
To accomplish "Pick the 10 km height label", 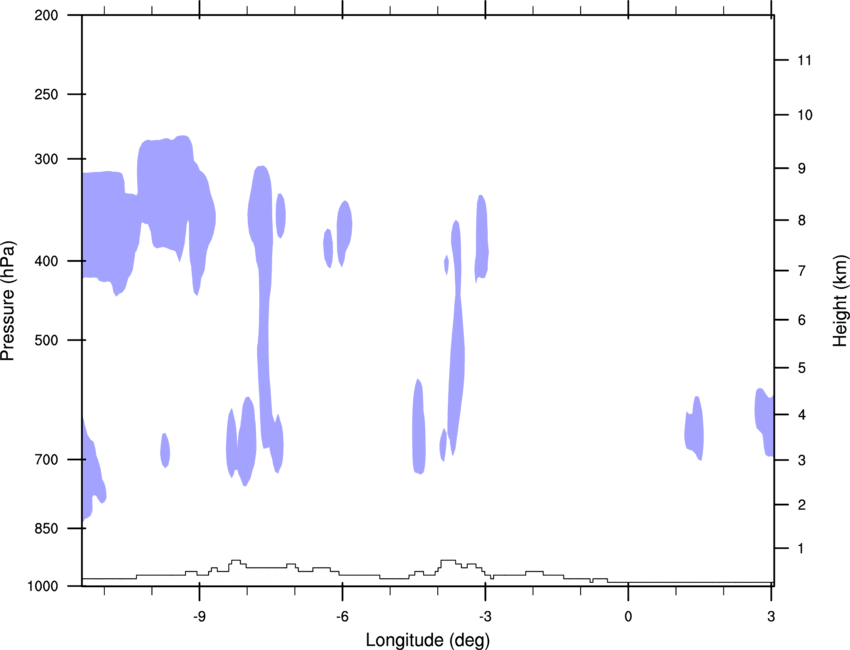I will [x=804, y=115].
